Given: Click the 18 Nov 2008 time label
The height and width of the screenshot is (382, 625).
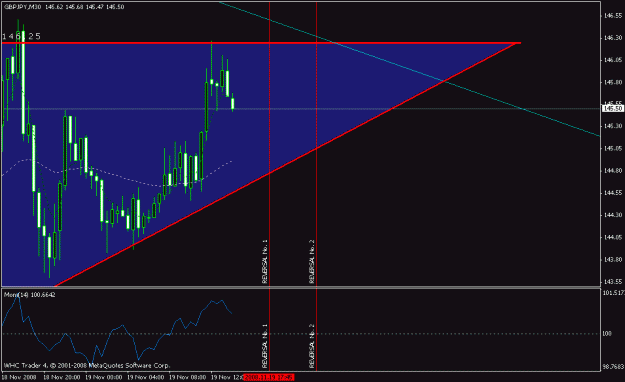Looking at the screenshot, I should pyautogui.click(x=19, y=377).
